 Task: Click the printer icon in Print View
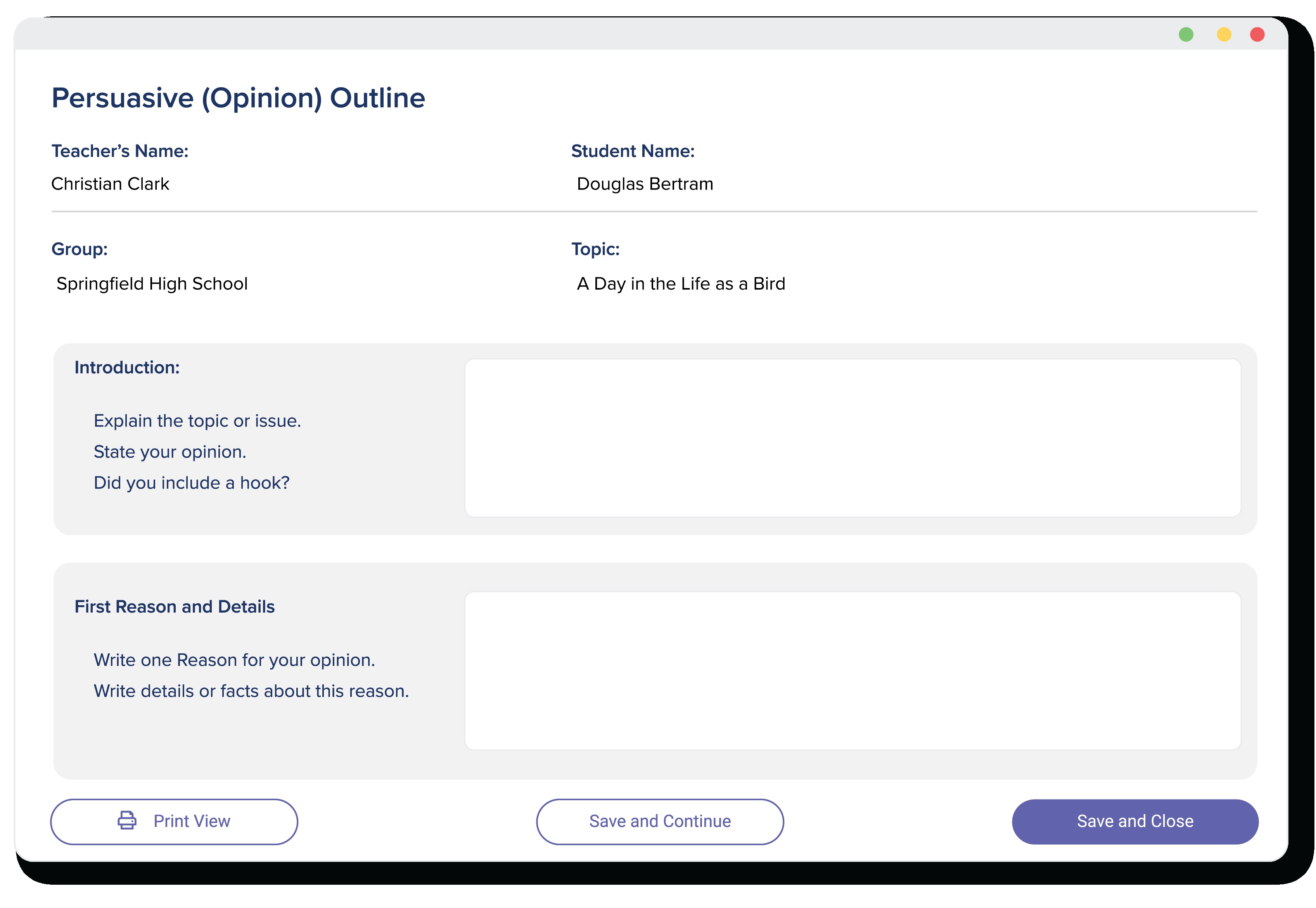point(126,820)
